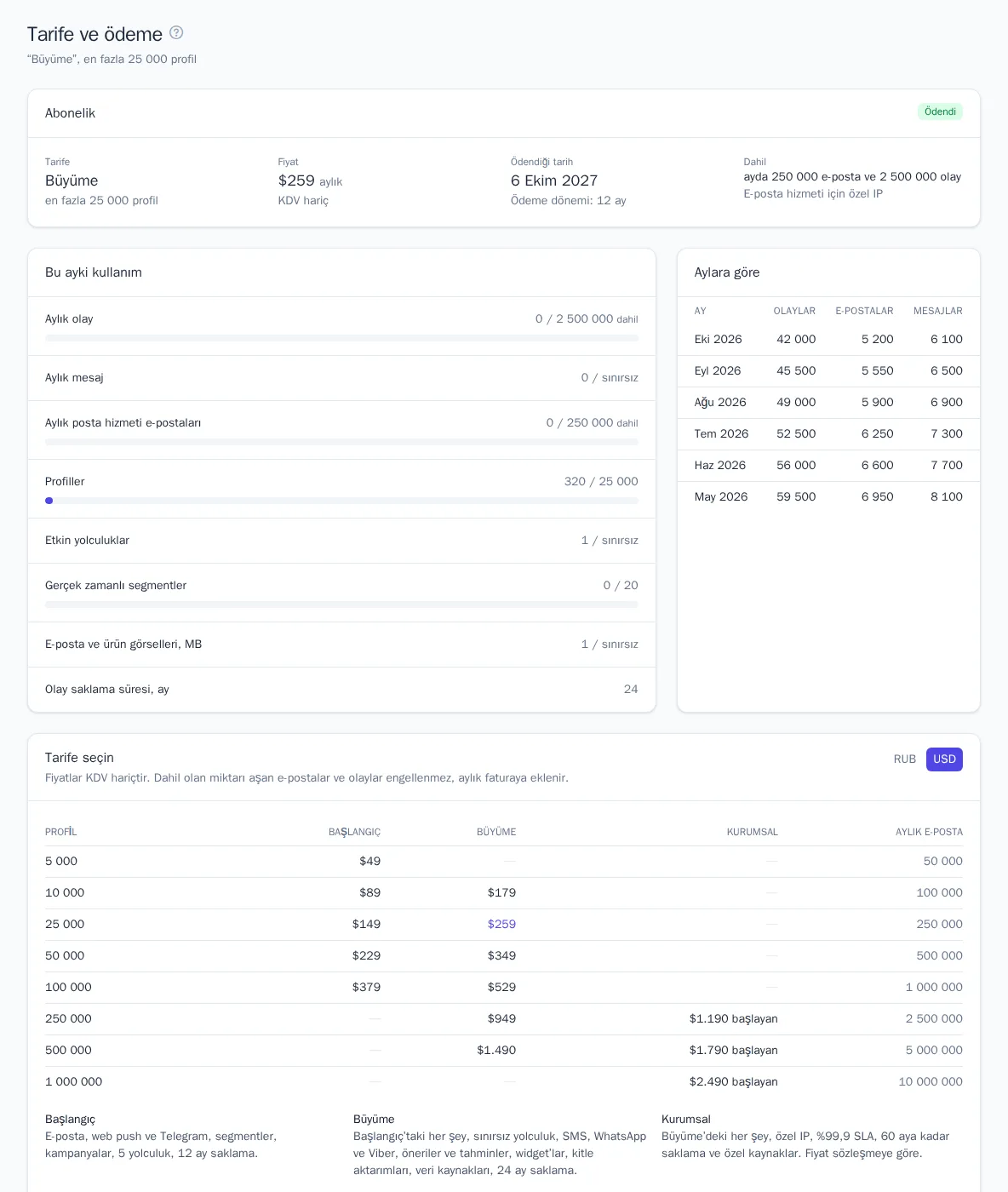Screen dimensions: 1008x1192
Task: Click the 1 000 000 profile tier
Action: pyautogui.click(x=73, y=1082)
